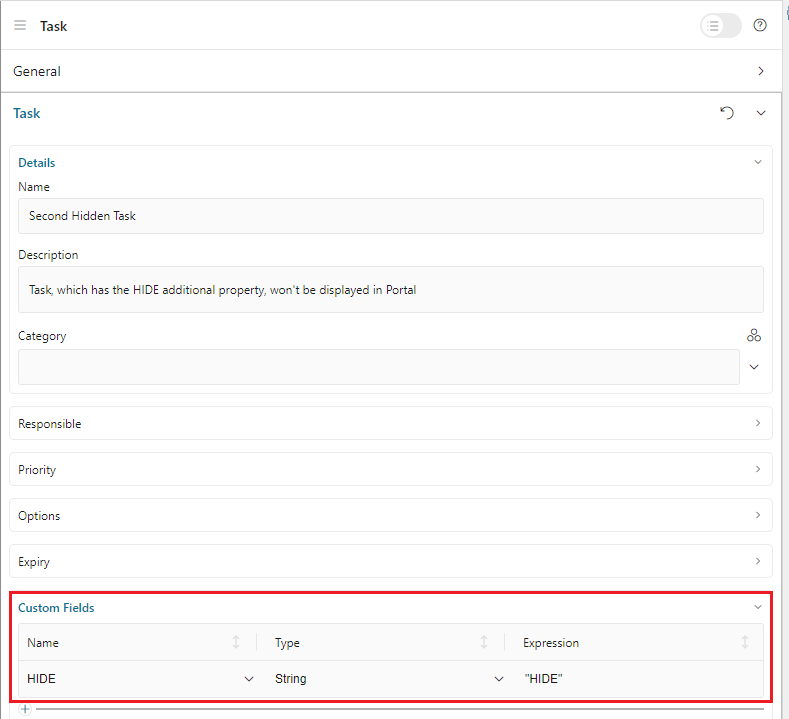Expand the General section
This screenshot has height=719, width=789.
(760, 71)
